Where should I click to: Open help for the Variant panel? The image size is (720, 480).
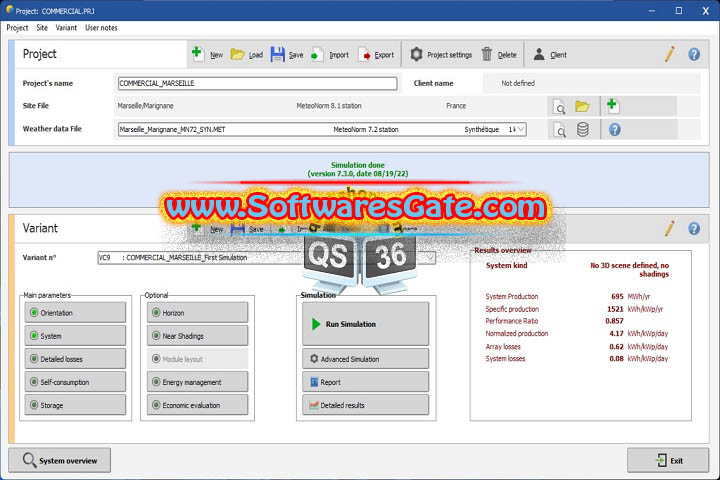pyautogui.click(x=694, y=228)
